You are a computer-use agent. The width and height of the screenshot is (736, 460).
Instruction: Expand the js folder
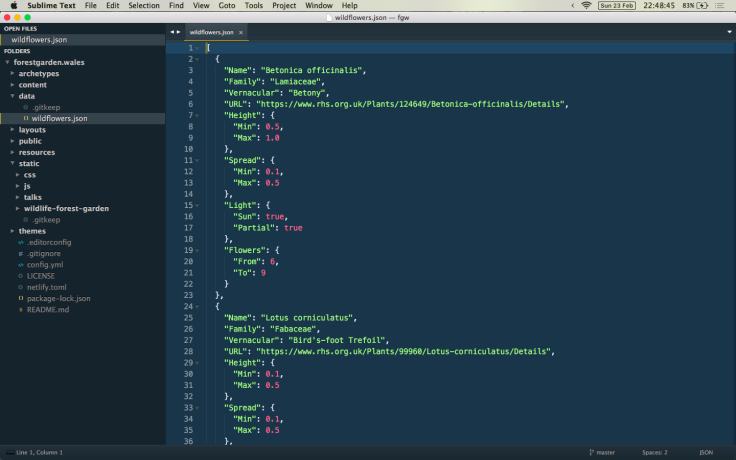tap(17, 186)
